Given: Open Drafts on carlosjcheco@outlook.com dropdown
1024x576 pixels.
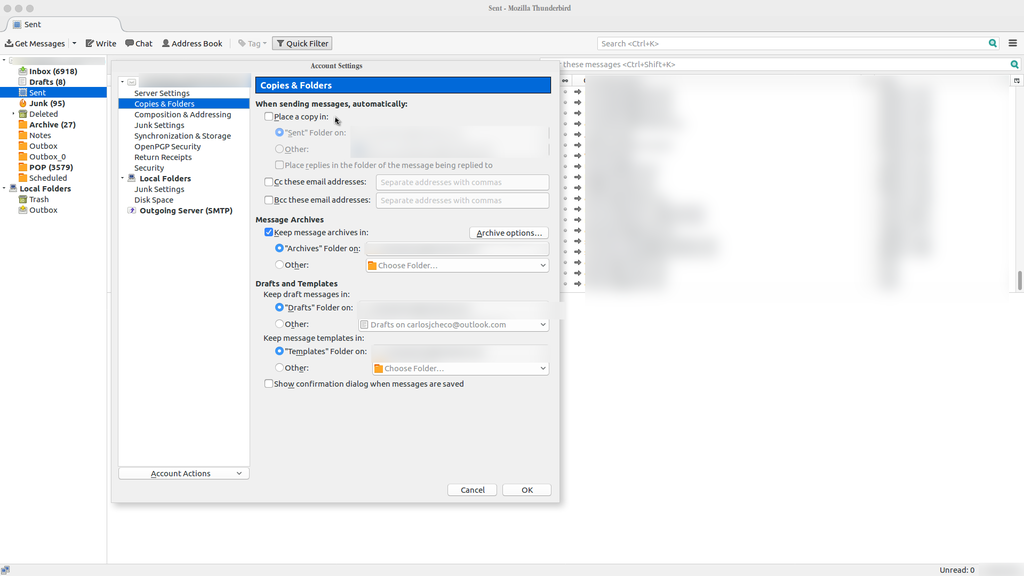Looking at the screenshot, I should (x=453, y=325).
